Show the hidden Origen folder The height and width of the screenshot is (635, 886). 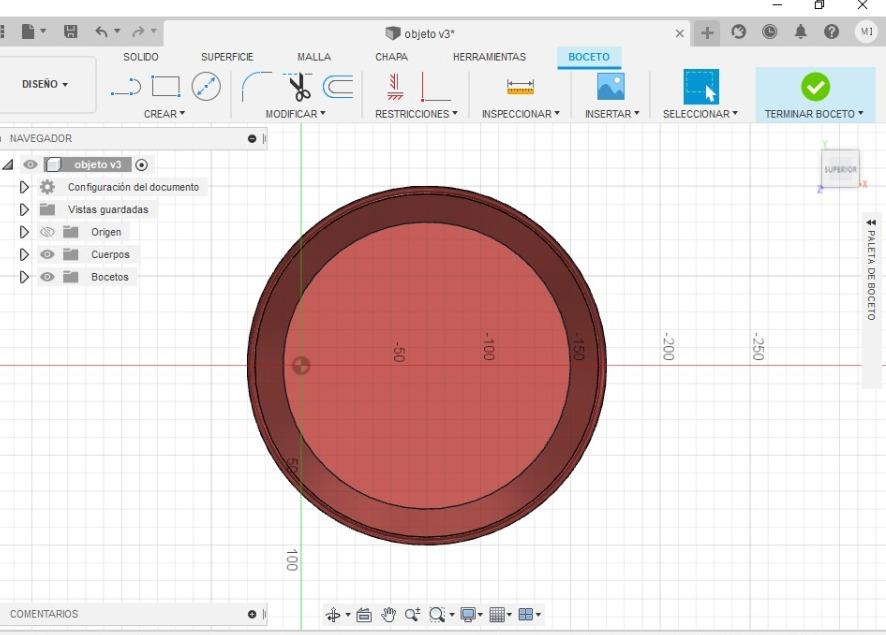(47, 232)
